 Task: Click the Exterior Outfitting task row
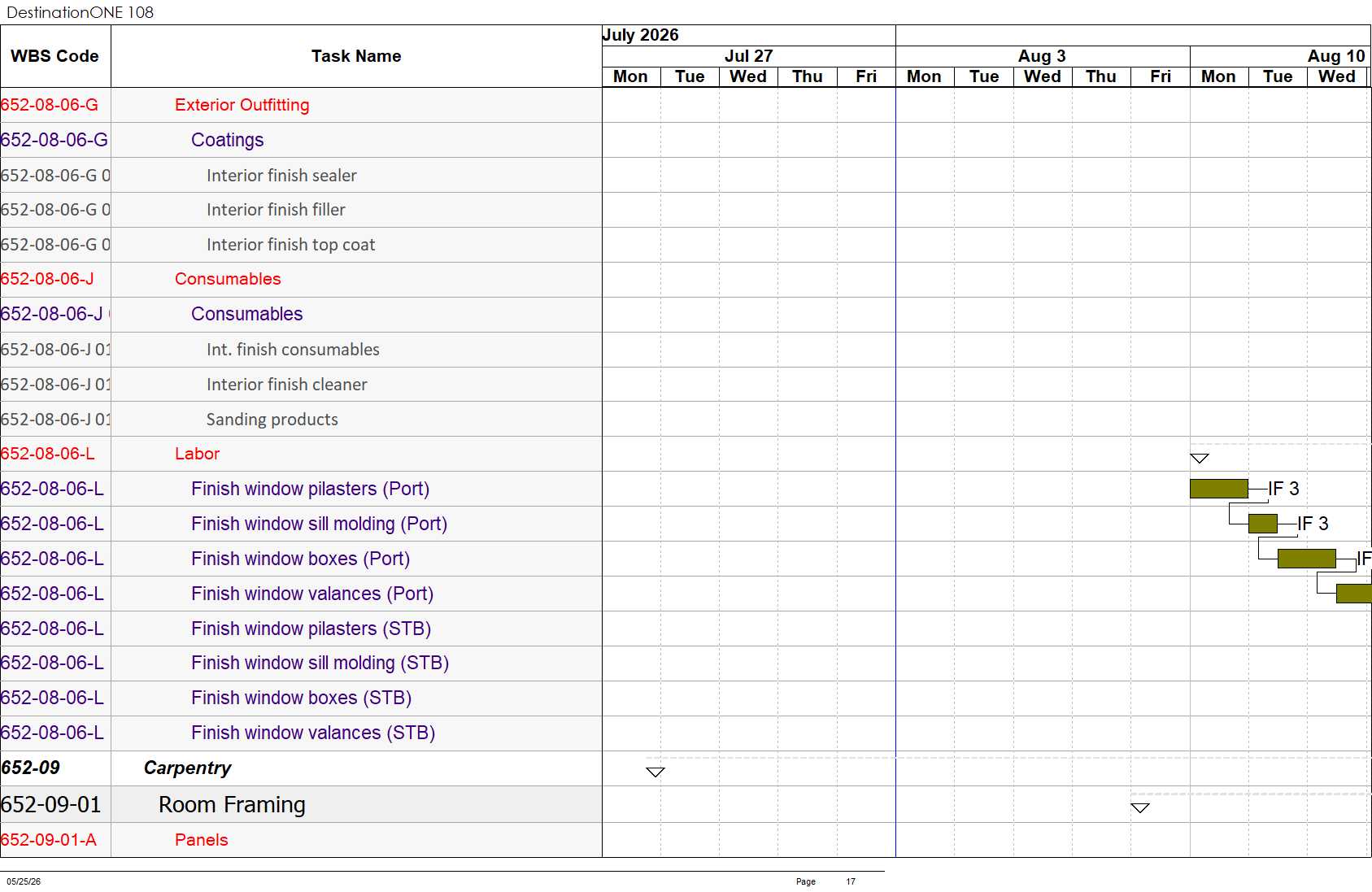[x=242, y=105]
